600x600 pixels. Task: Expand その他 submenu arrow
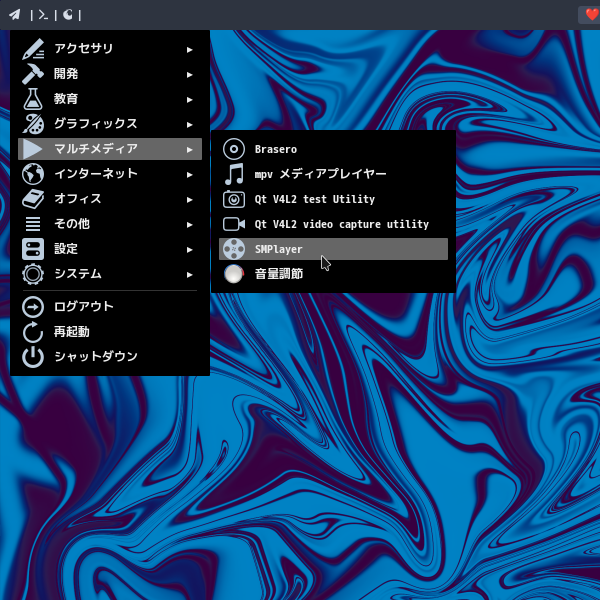coord(189,225)
